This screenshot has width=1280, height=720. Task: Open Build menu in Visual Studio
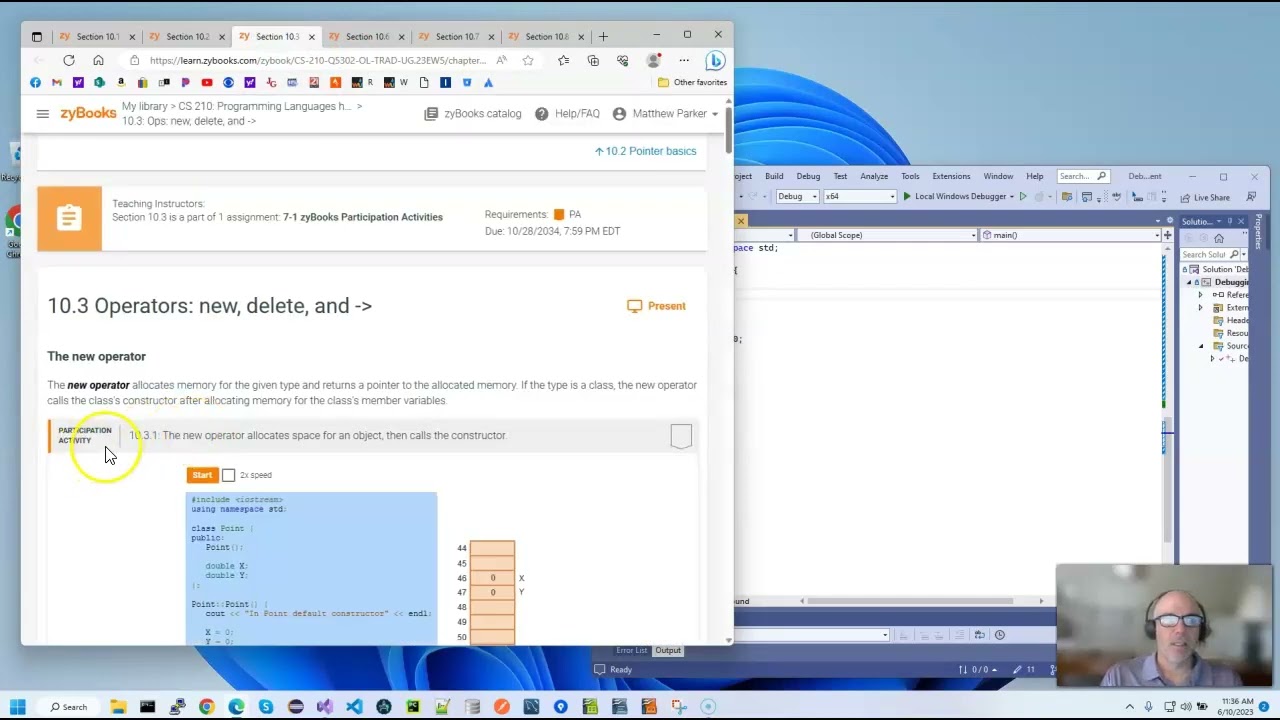click(x=774, y=176)
